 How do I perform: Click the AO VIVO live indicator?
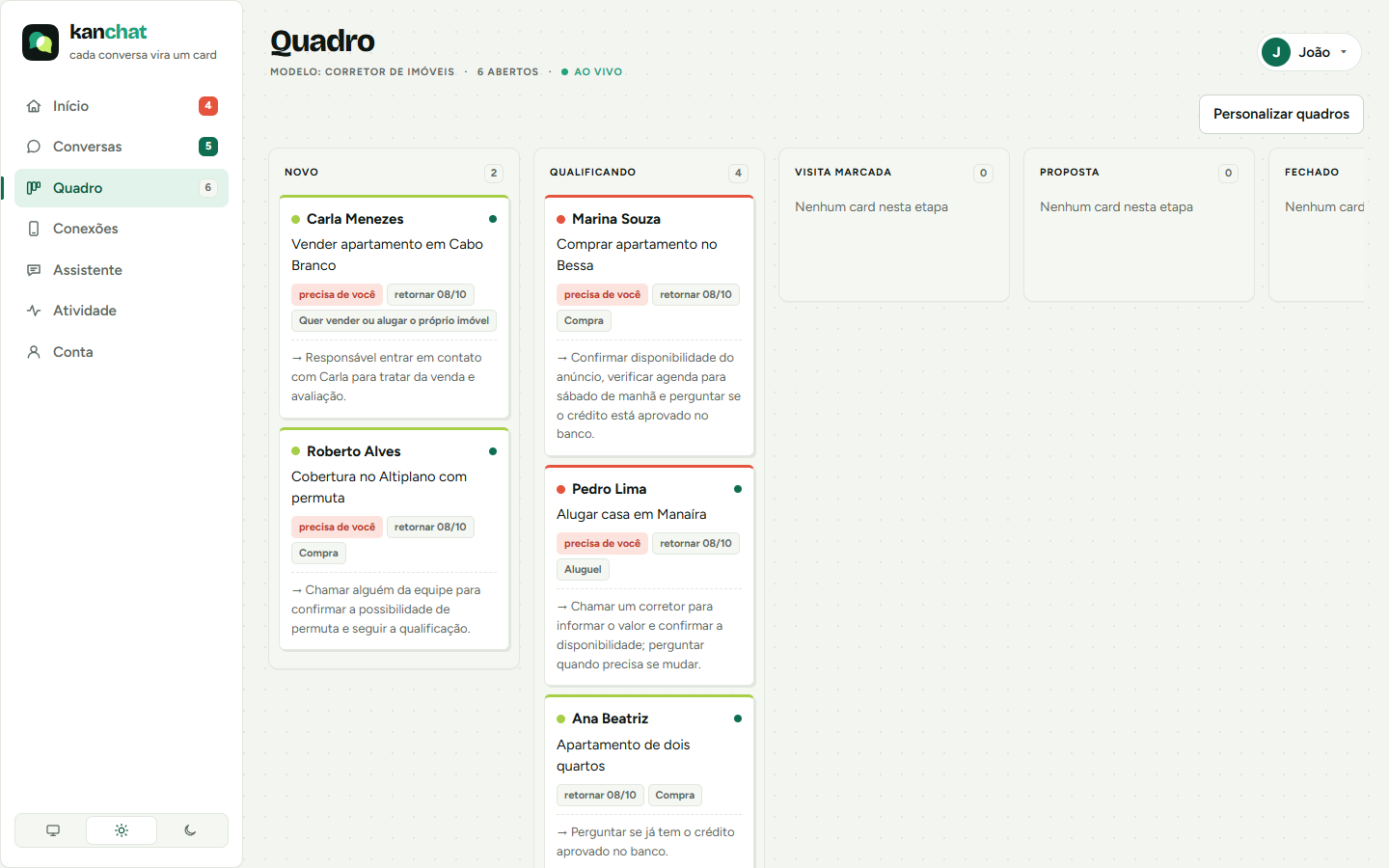click(x=592, y=71)
